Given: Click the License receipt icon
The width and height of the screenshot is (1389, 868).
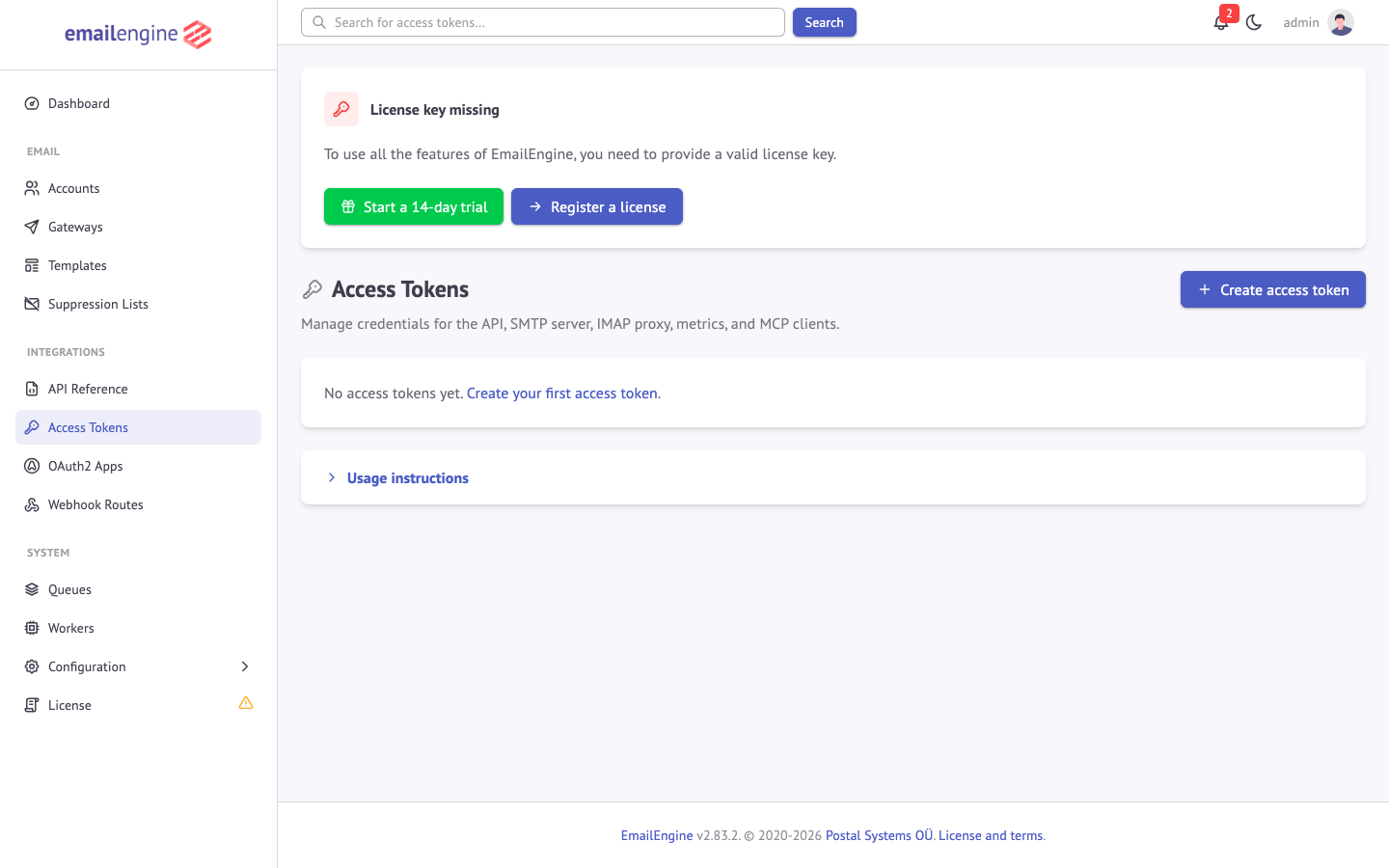Looking at the screenshot, I should point(32,705).
